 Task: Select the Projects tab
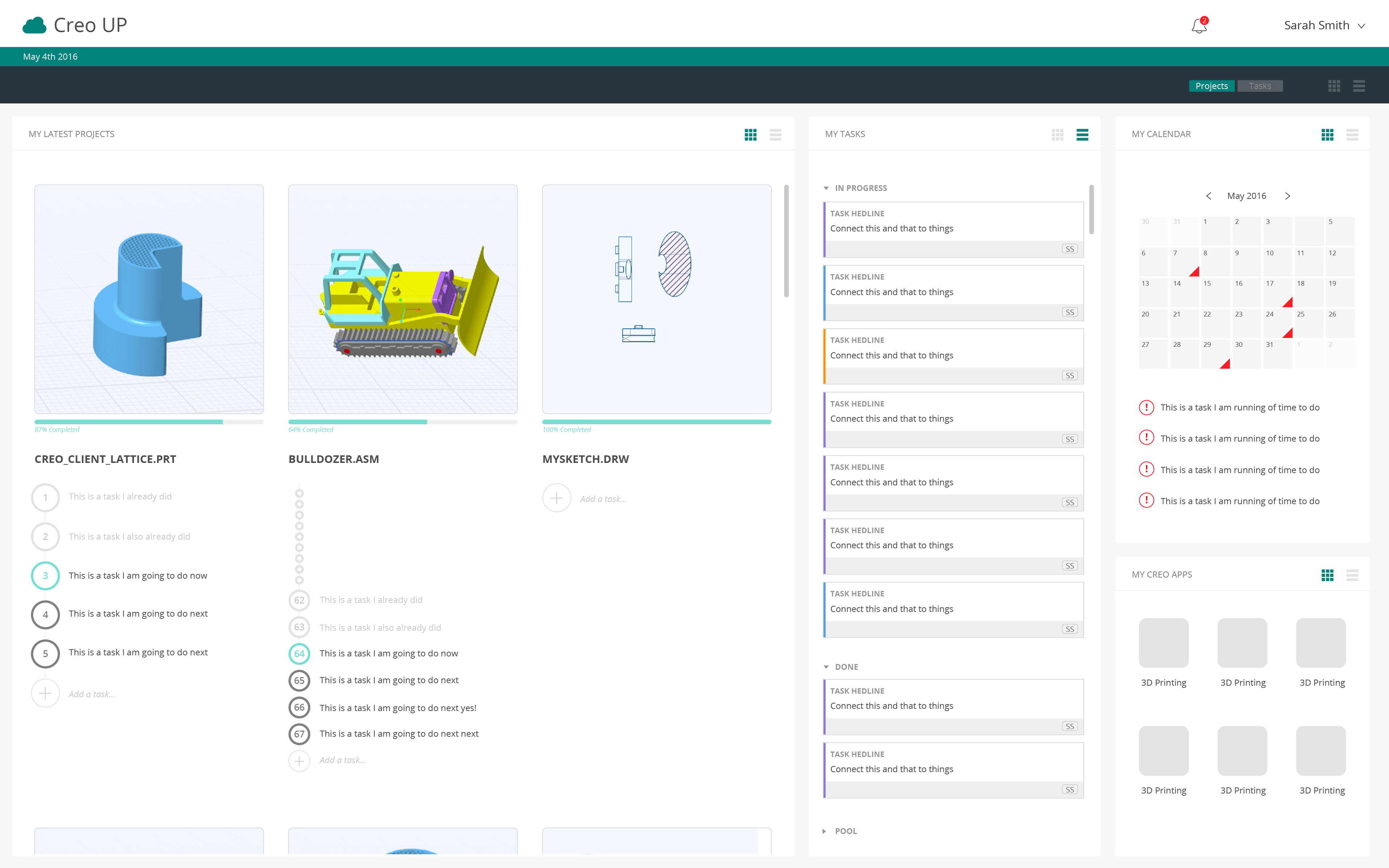(1212, 86)
